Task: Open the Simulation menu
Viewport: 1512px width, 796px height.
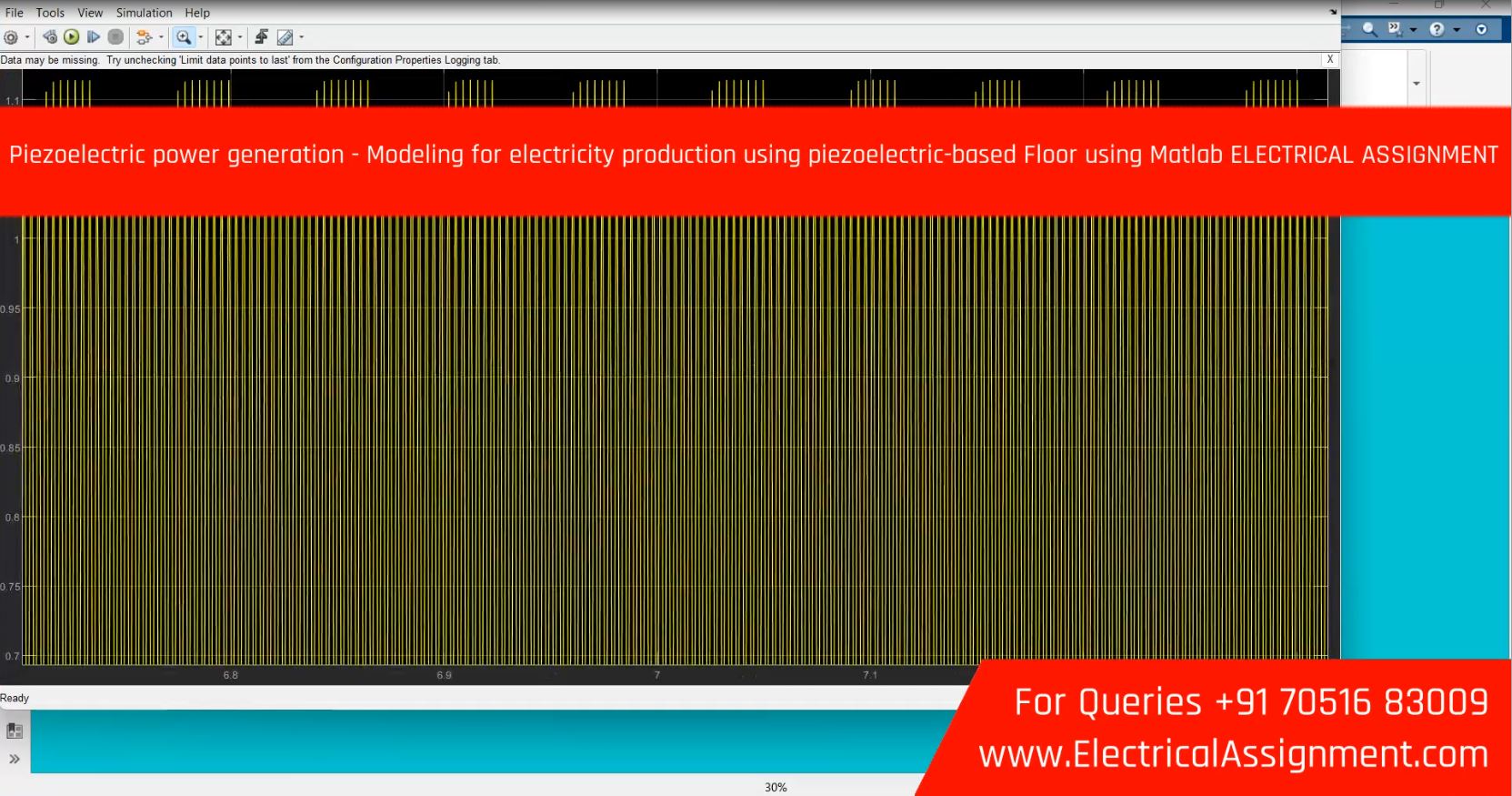Action: pyautogui.click(x=144, y=13)
